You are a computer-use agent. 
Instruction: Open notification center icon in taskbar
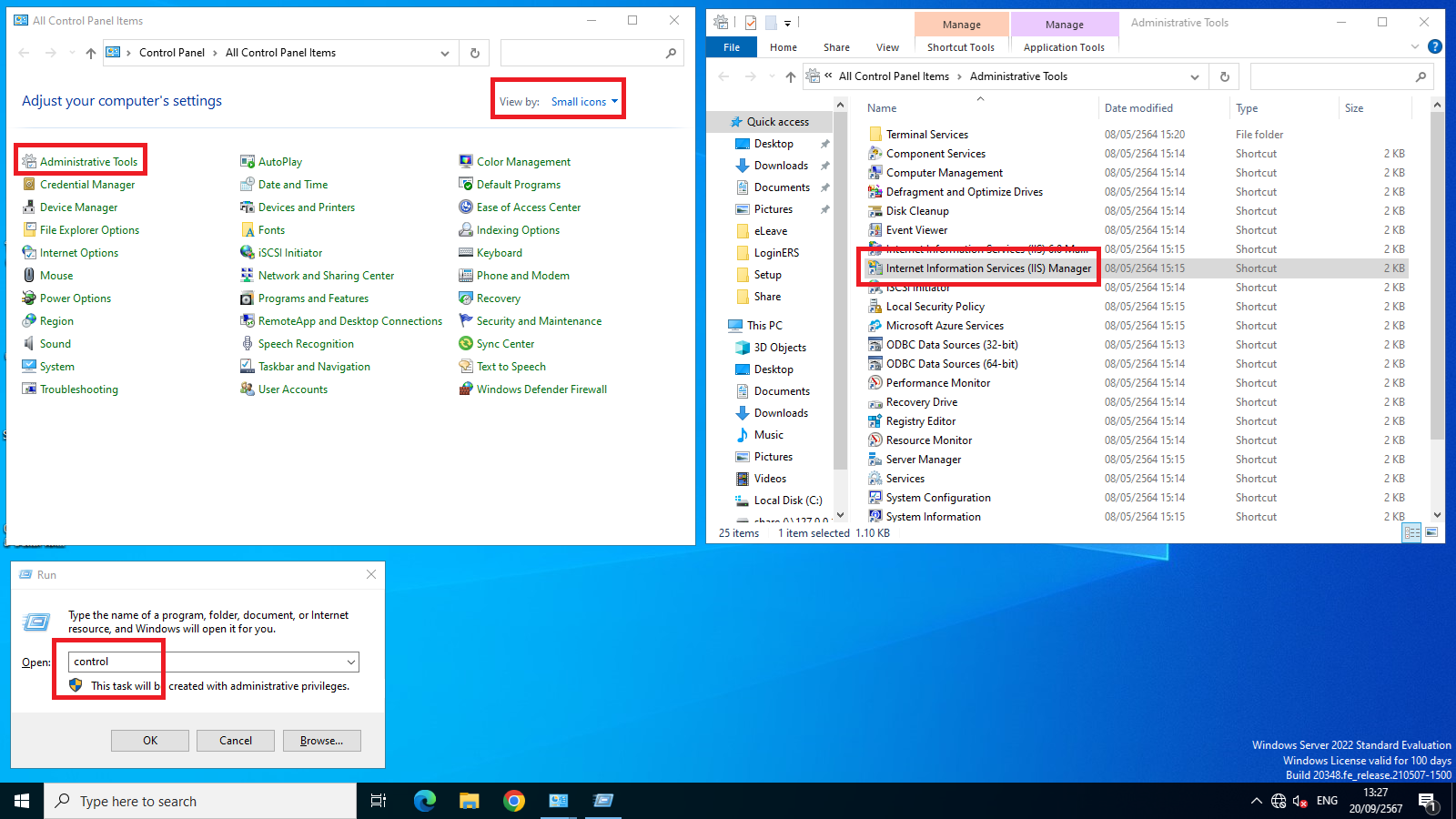1428,801
